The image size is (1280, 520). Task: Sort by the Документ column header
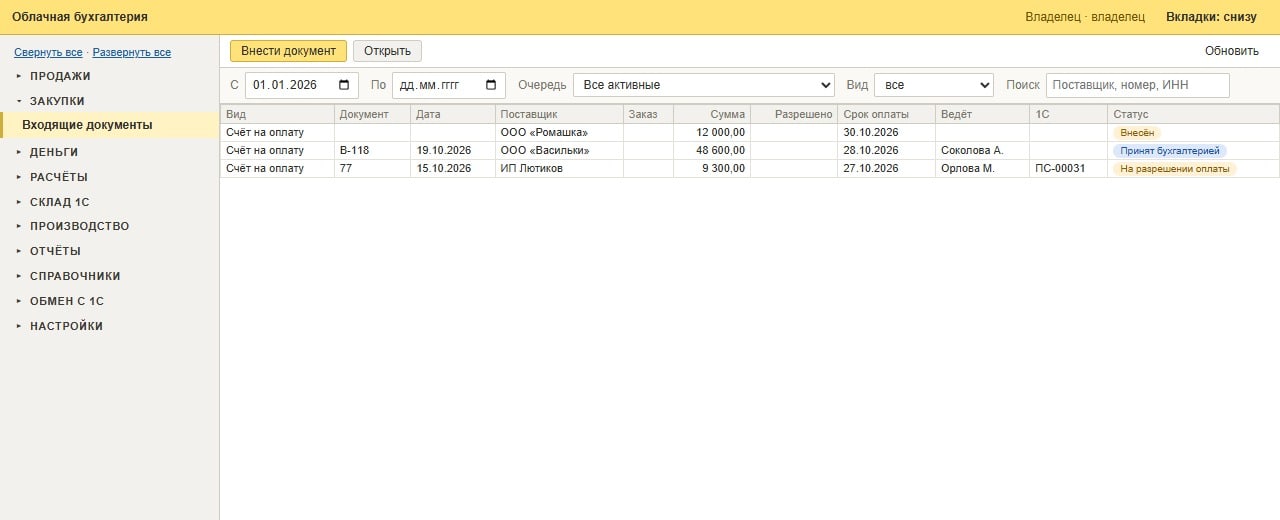[372, 114]
